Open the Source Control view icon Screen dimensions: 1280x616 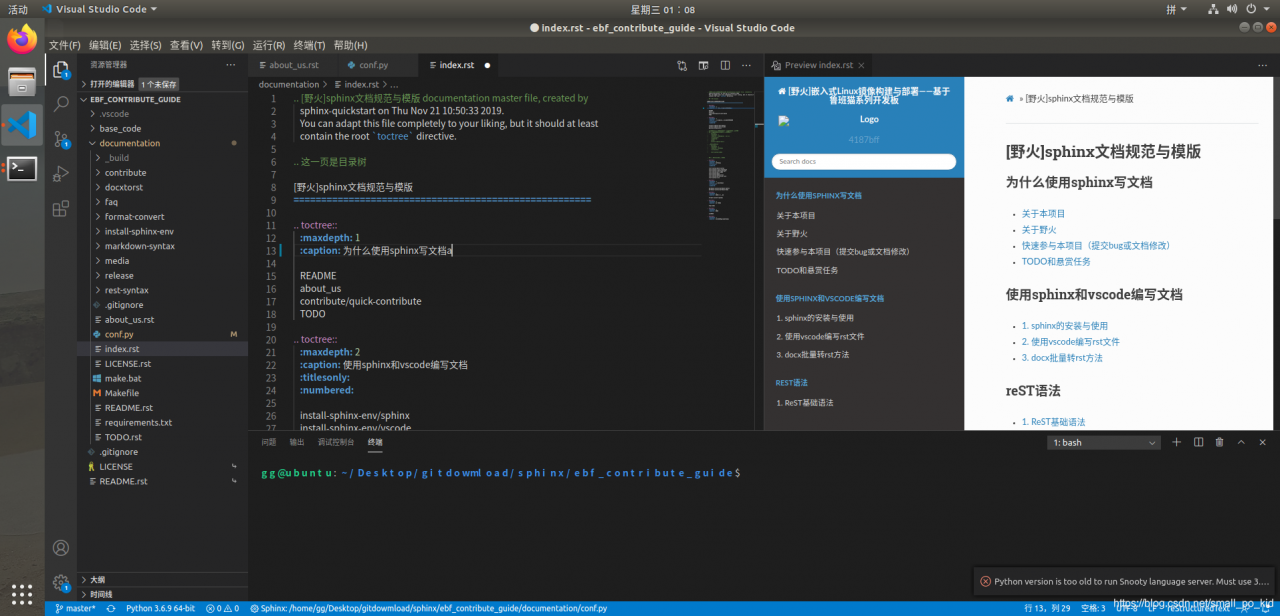click(x=61, y=139)
